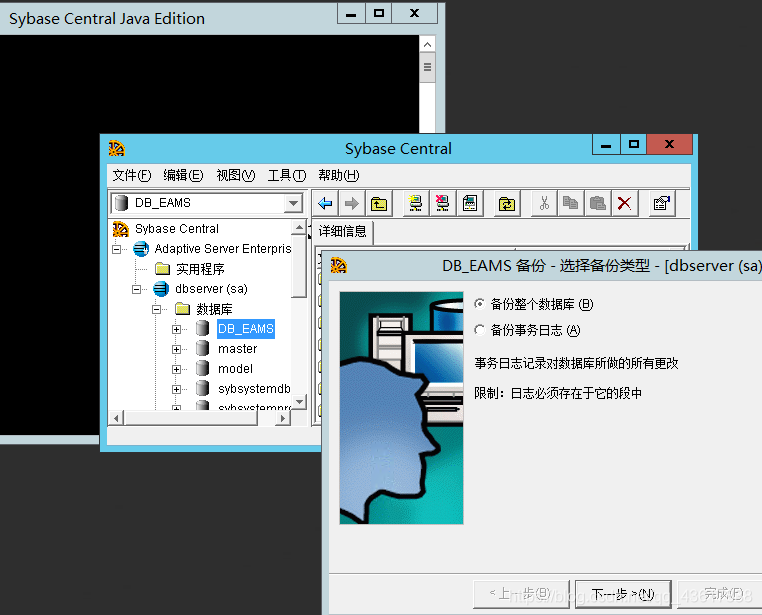Click the backup wizard dialog title icon
762x615 pixels.
pos(339,265)
